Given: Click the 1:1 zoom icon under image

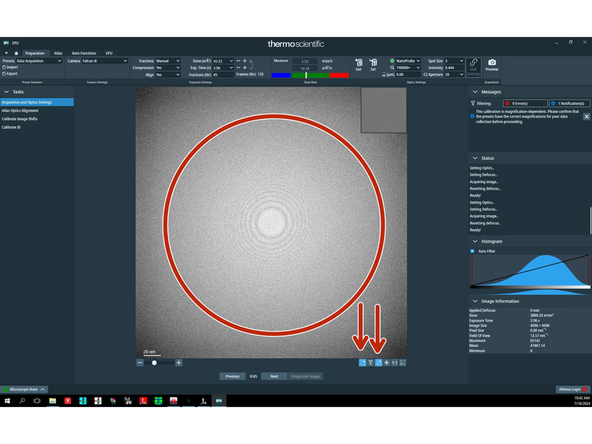Looking at the screenshot, I should pyautogui.click(x=395, y=363).
